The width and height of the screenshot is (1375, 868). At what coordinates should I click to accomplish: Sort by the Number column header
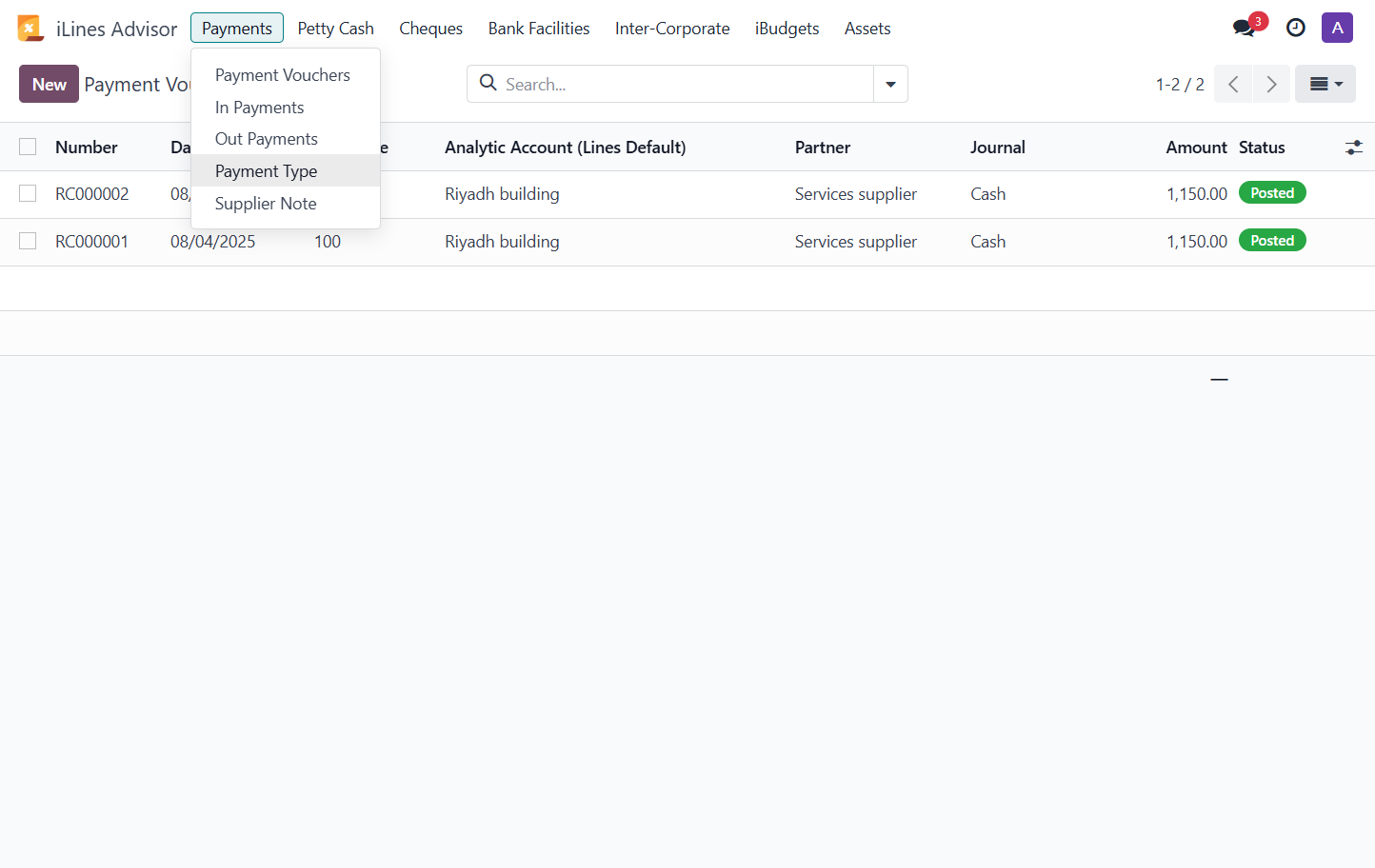[x=87, y=148]
